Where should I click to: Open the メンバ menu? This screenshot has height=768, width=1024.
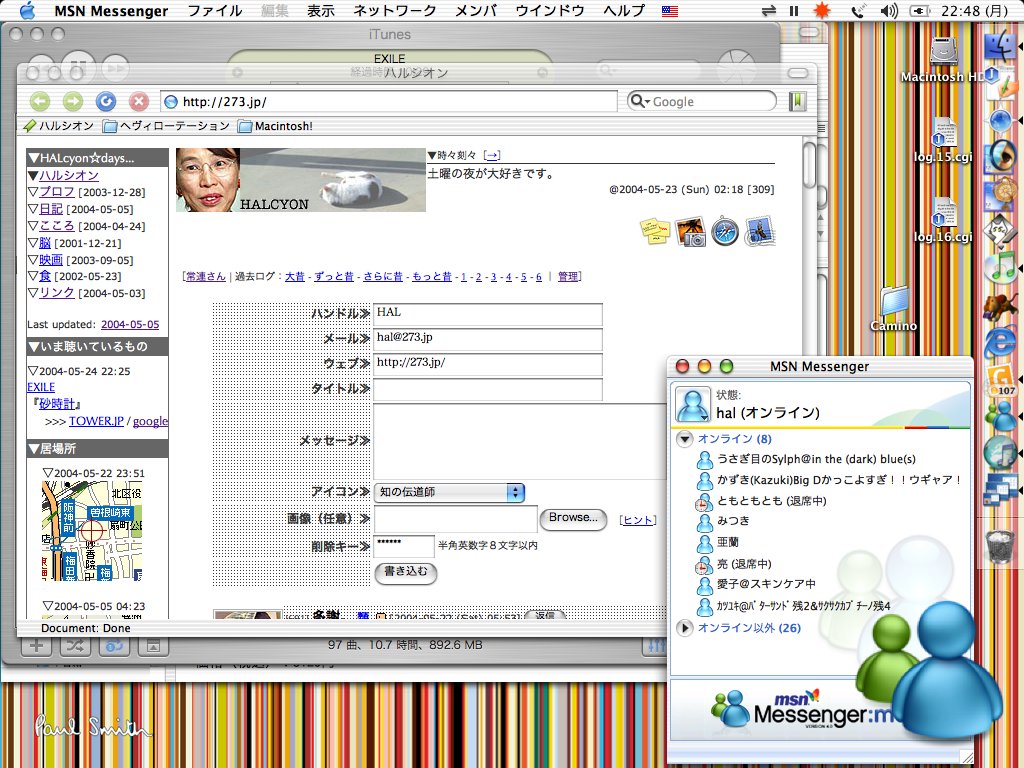(x=475, y=10)
